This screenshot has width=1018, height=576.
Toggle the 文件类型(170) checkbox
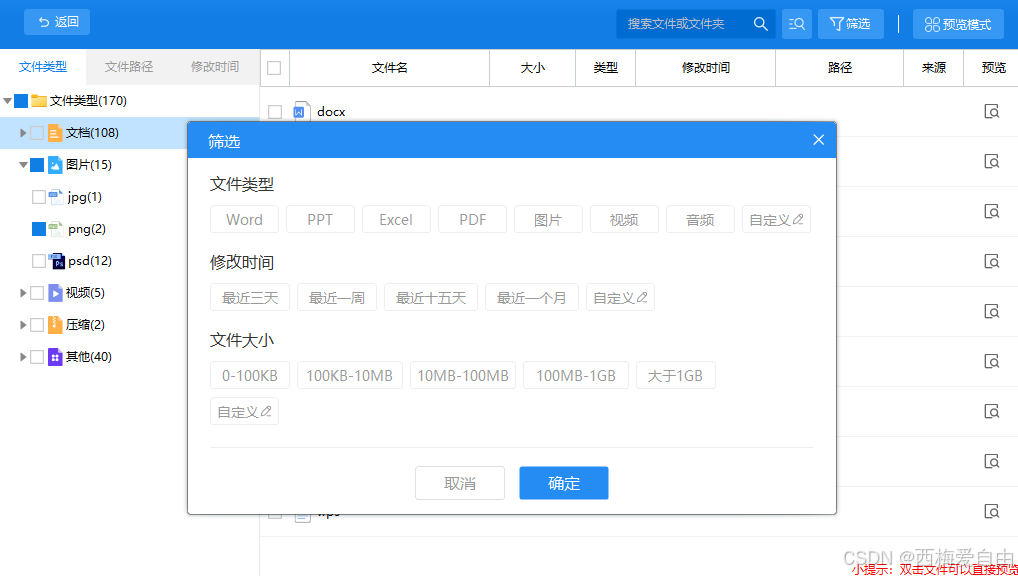click(21, 101)
